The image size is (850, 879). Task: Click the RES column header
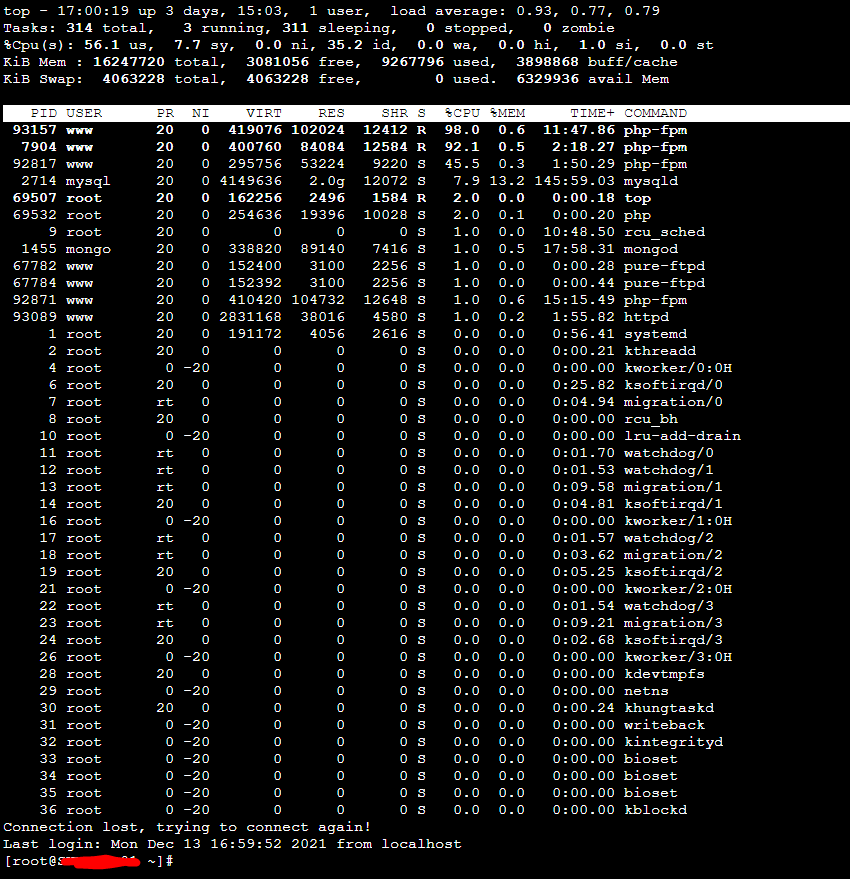click(x=331, y=113)
